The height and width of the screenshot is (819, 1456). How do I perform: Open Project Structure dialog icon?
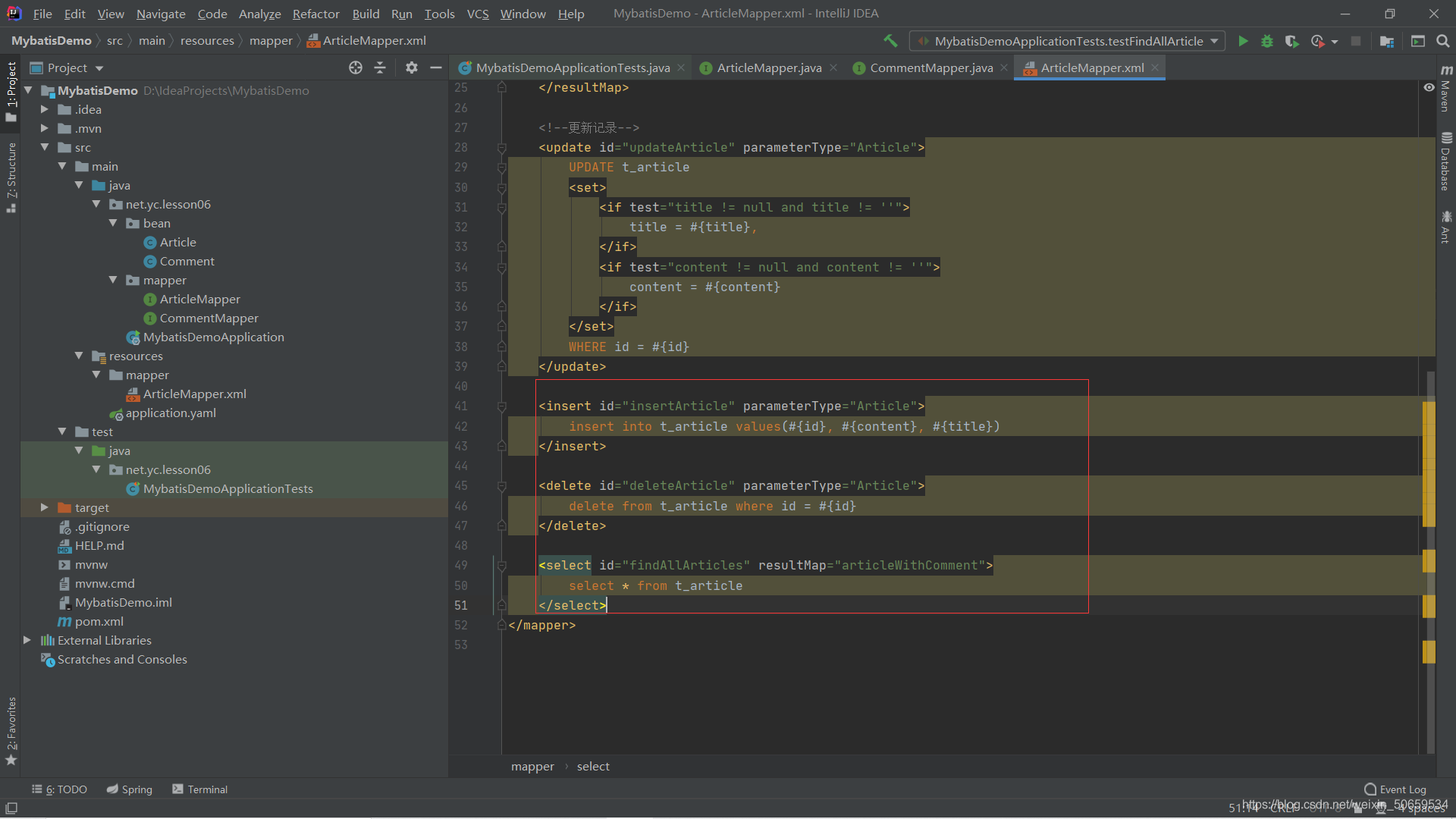[1387, 41]
